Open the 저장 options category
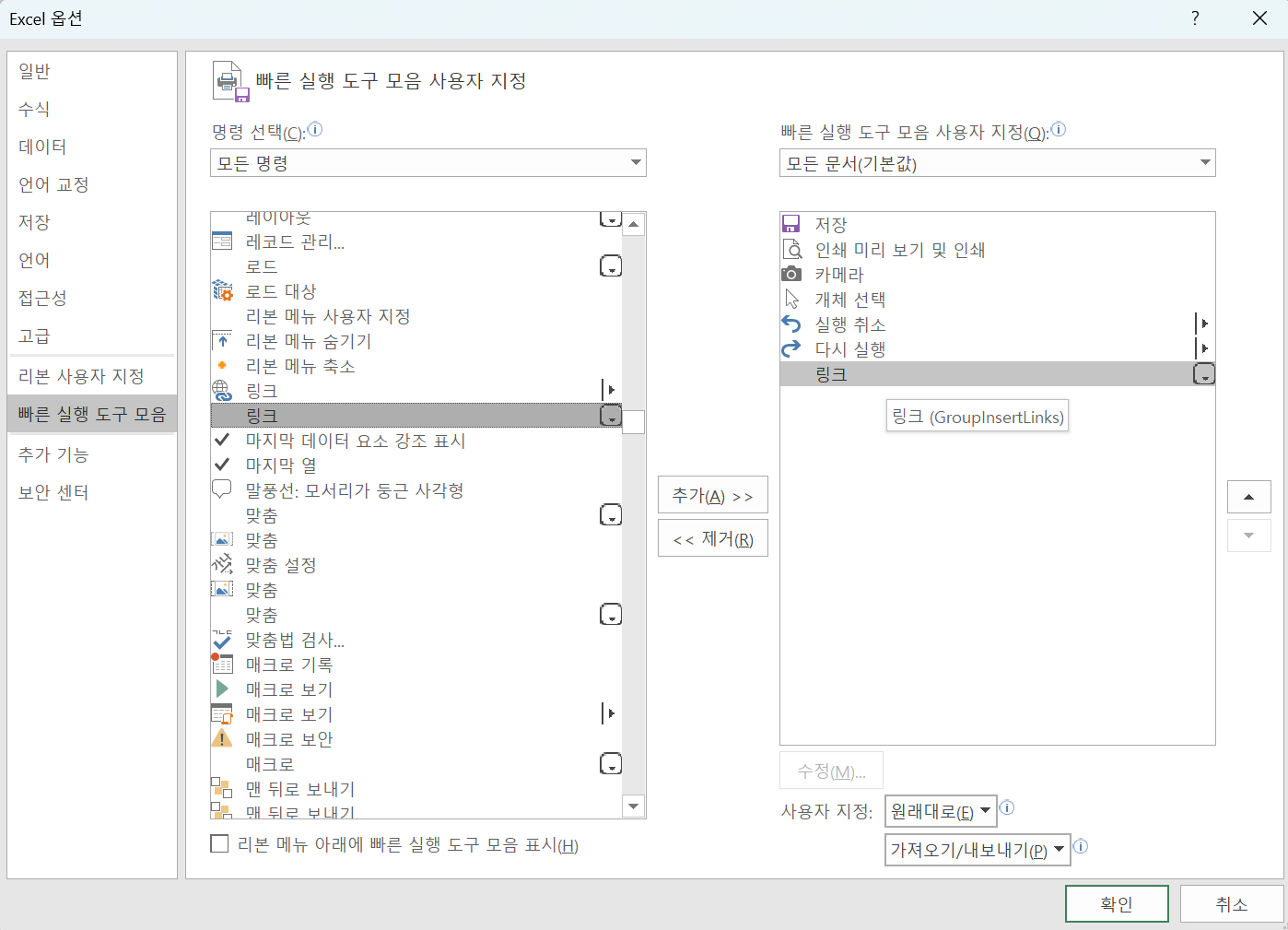The height and width of the screenshot is (930, 1288). (92, 222)
